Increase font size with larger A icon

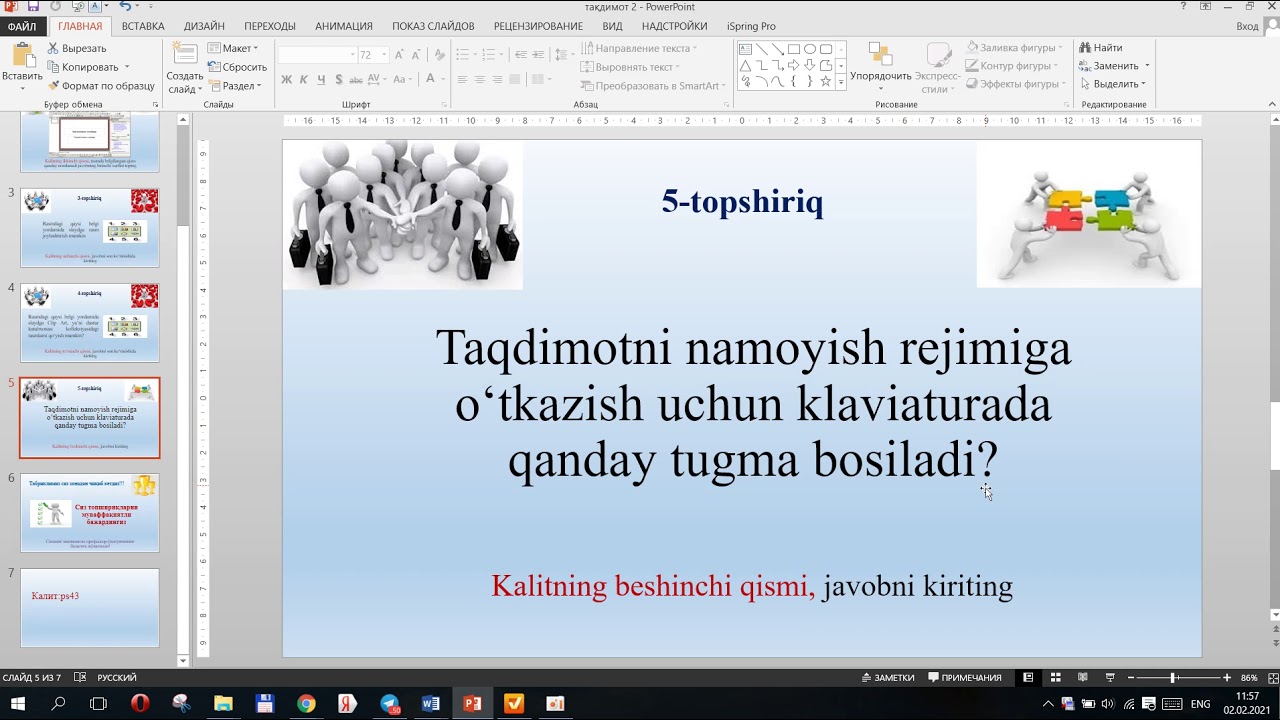click(x=399, y=54)
